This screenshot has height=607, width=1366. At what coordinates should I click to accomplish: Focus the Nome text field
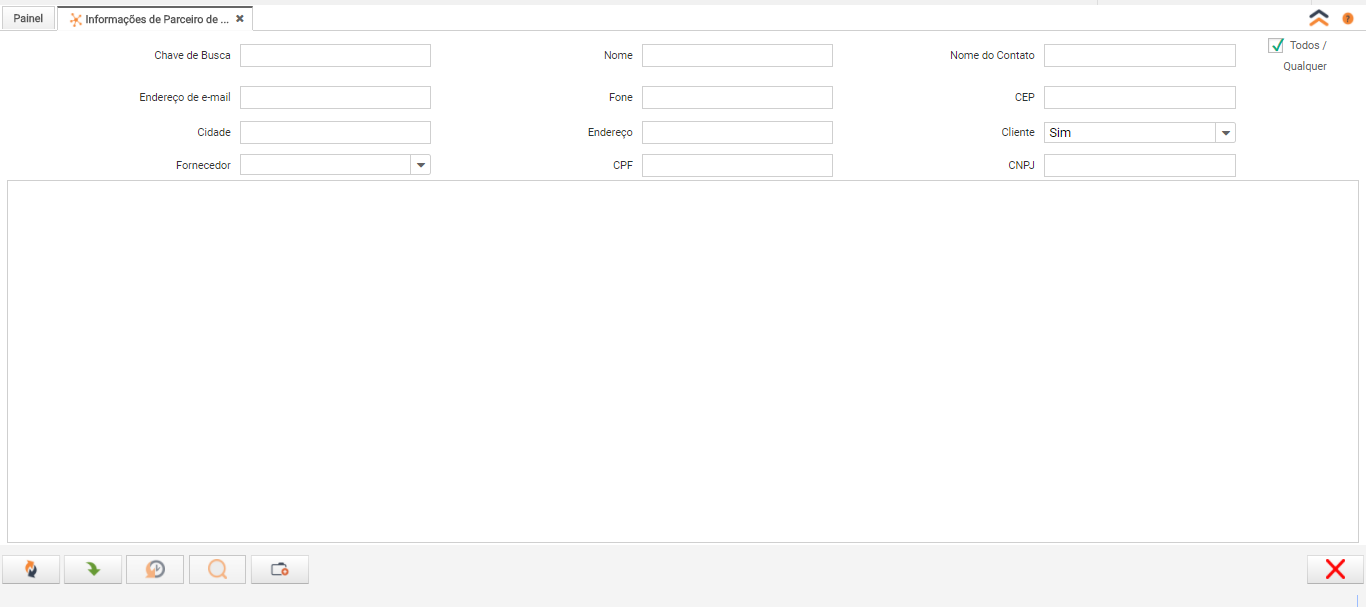click(737, 56)
